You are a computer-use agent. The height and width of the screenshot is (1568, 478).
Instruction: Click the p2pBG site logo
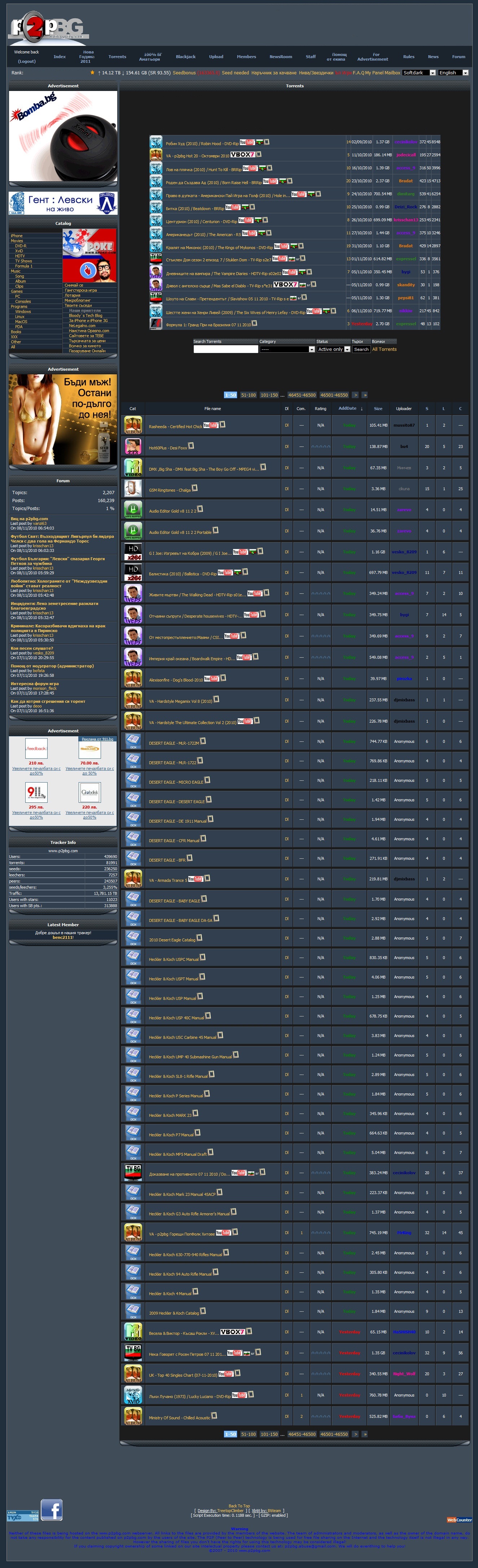49,29
